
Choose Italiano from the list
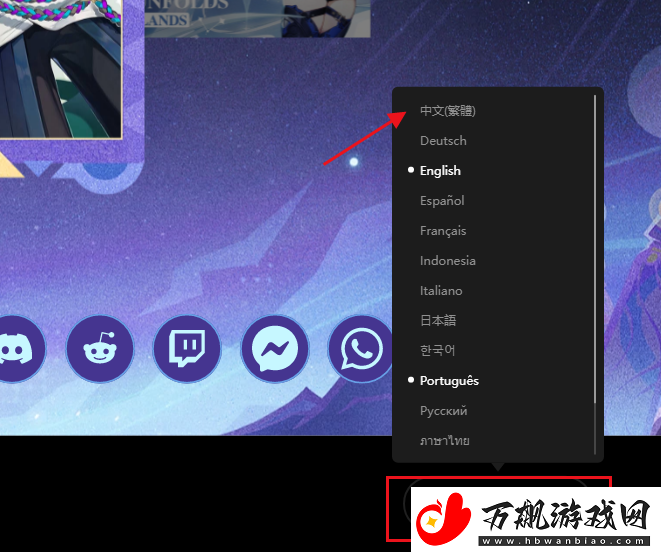click(441, 291)
